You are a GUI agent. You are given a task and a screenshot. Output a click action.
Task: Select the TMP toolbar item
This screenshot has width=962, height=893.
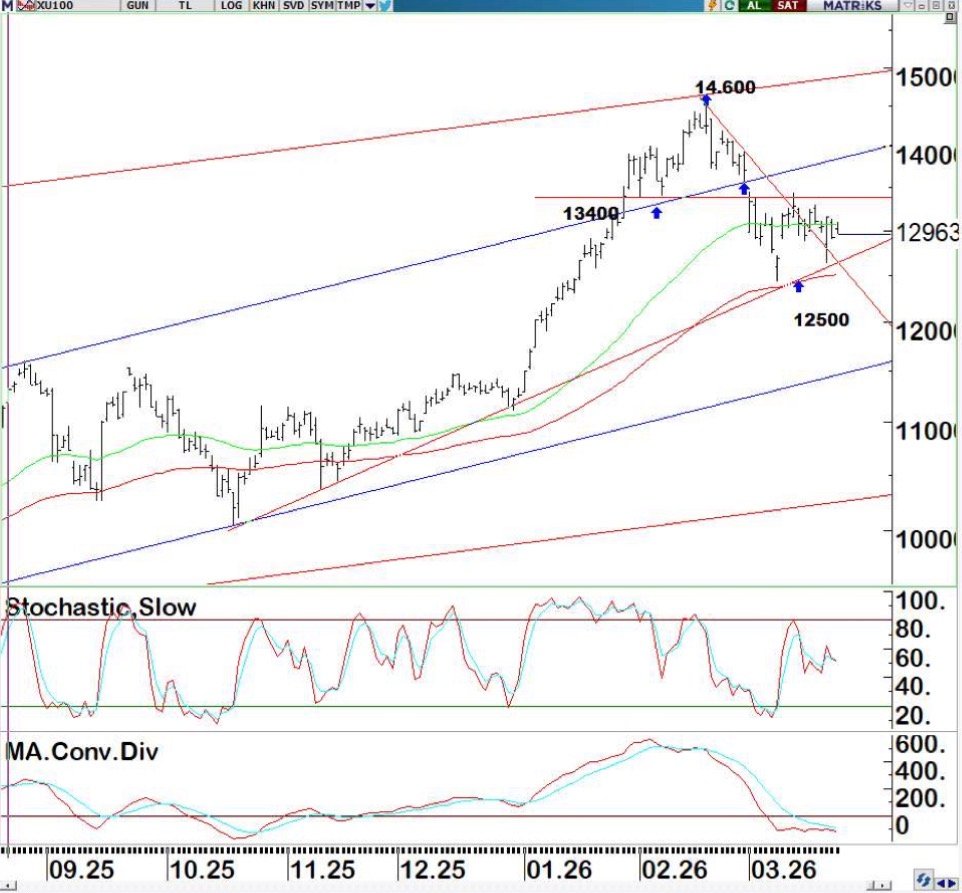pyautogui.click(x=349, y=6)
